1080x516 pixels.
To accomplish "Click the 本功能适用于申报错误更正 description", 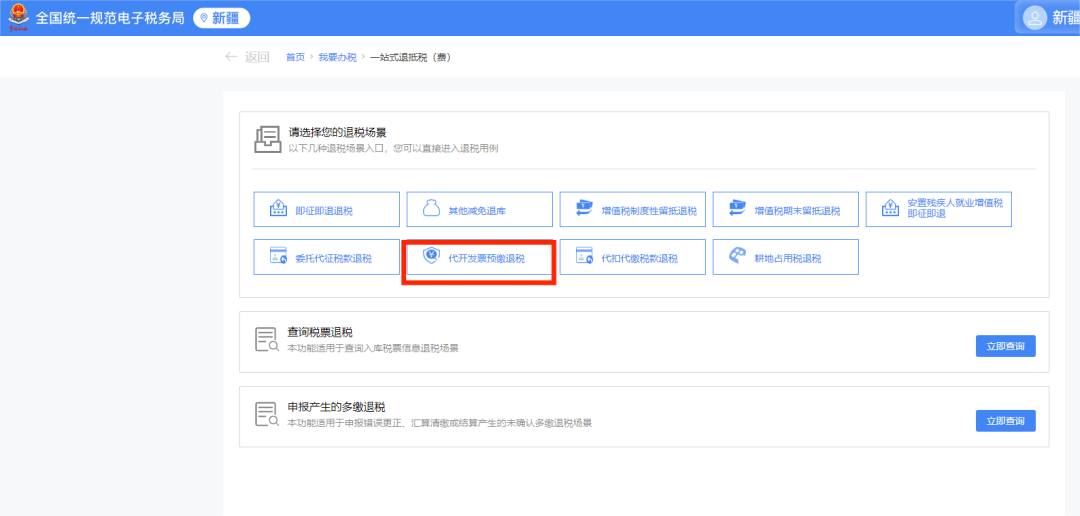I will [x=439, y=422].
